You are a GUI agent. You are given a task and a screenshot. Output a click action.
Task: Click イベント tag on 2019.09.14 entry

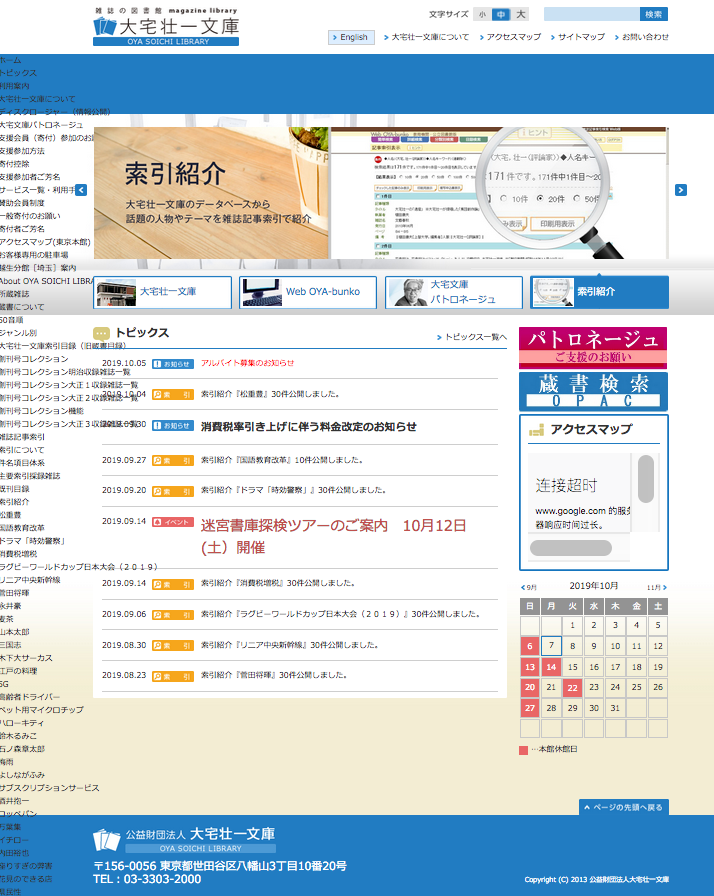pos(173,522)
